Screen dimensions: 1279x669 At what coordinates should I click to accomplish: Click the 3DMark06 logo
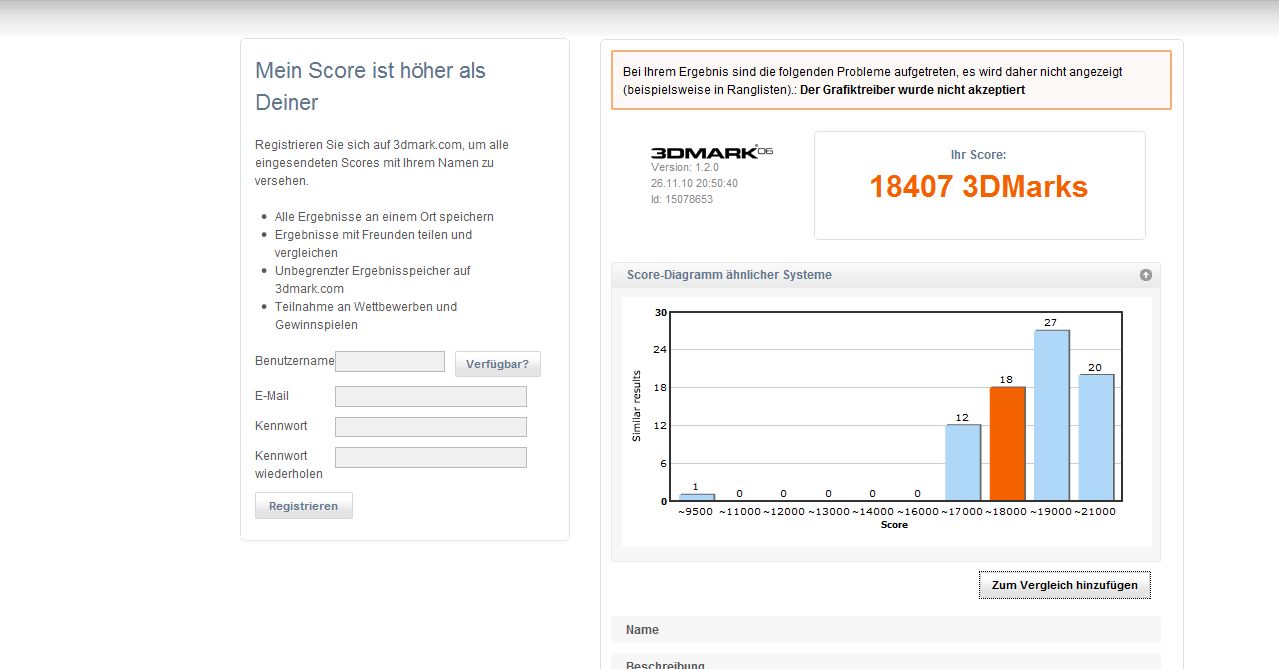[711, 152]
